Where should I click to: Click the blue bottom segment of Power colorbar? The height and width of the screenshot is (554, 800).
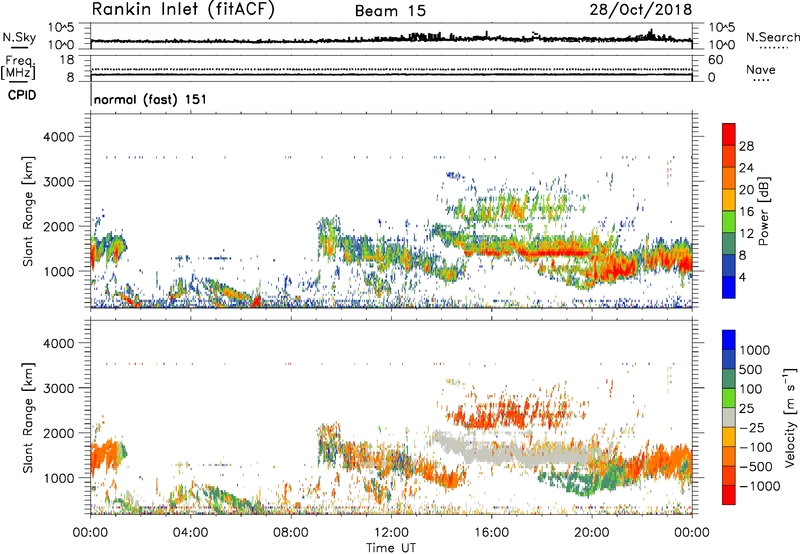(729, 287)
